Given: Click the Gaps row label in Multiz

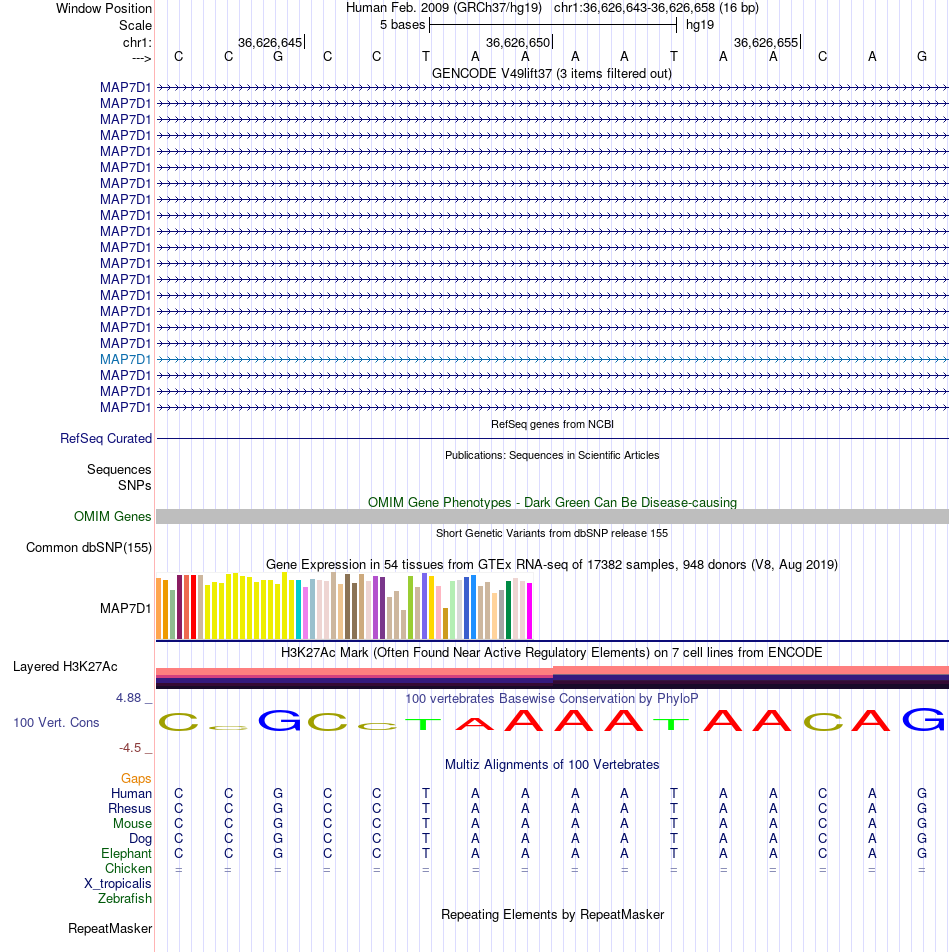Looking at the screenshot, I should pyautogui.click(x=136, y=778).
